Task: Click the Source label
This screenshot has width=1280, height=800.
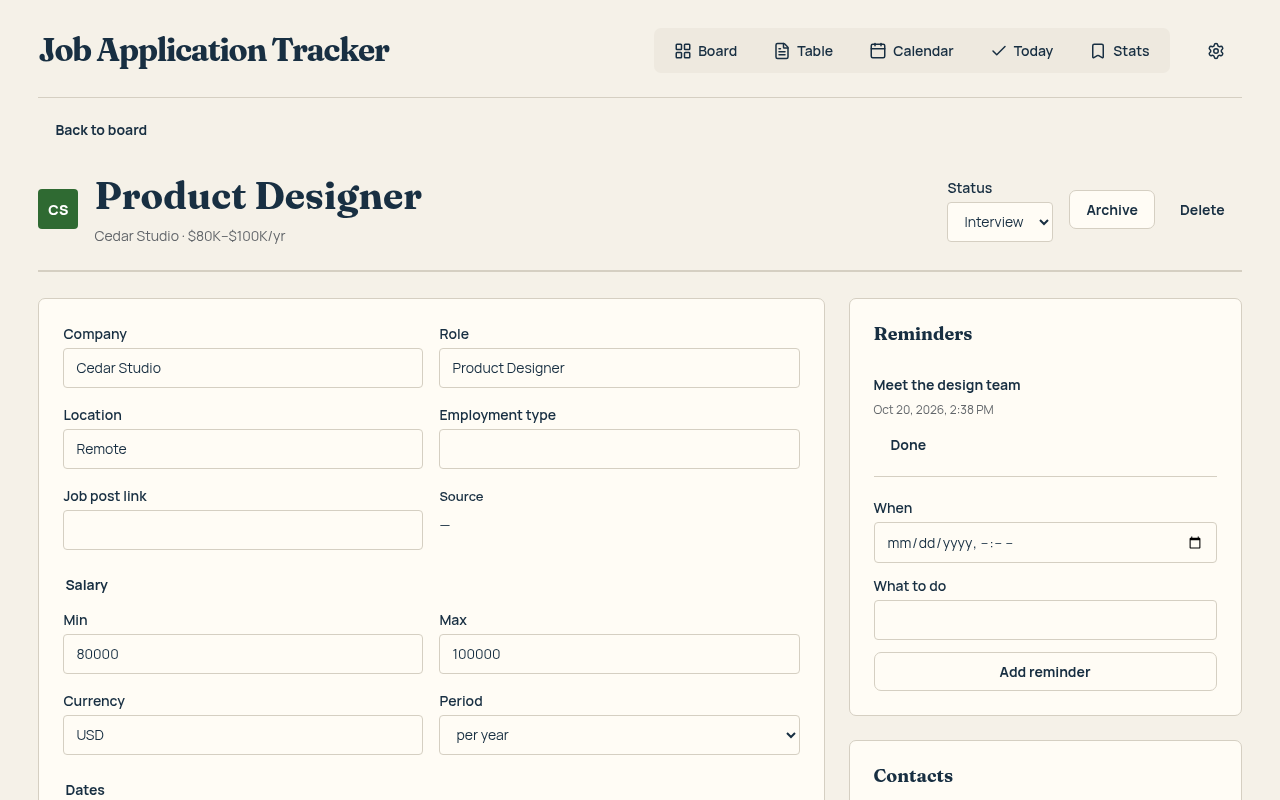Action: 461,497
